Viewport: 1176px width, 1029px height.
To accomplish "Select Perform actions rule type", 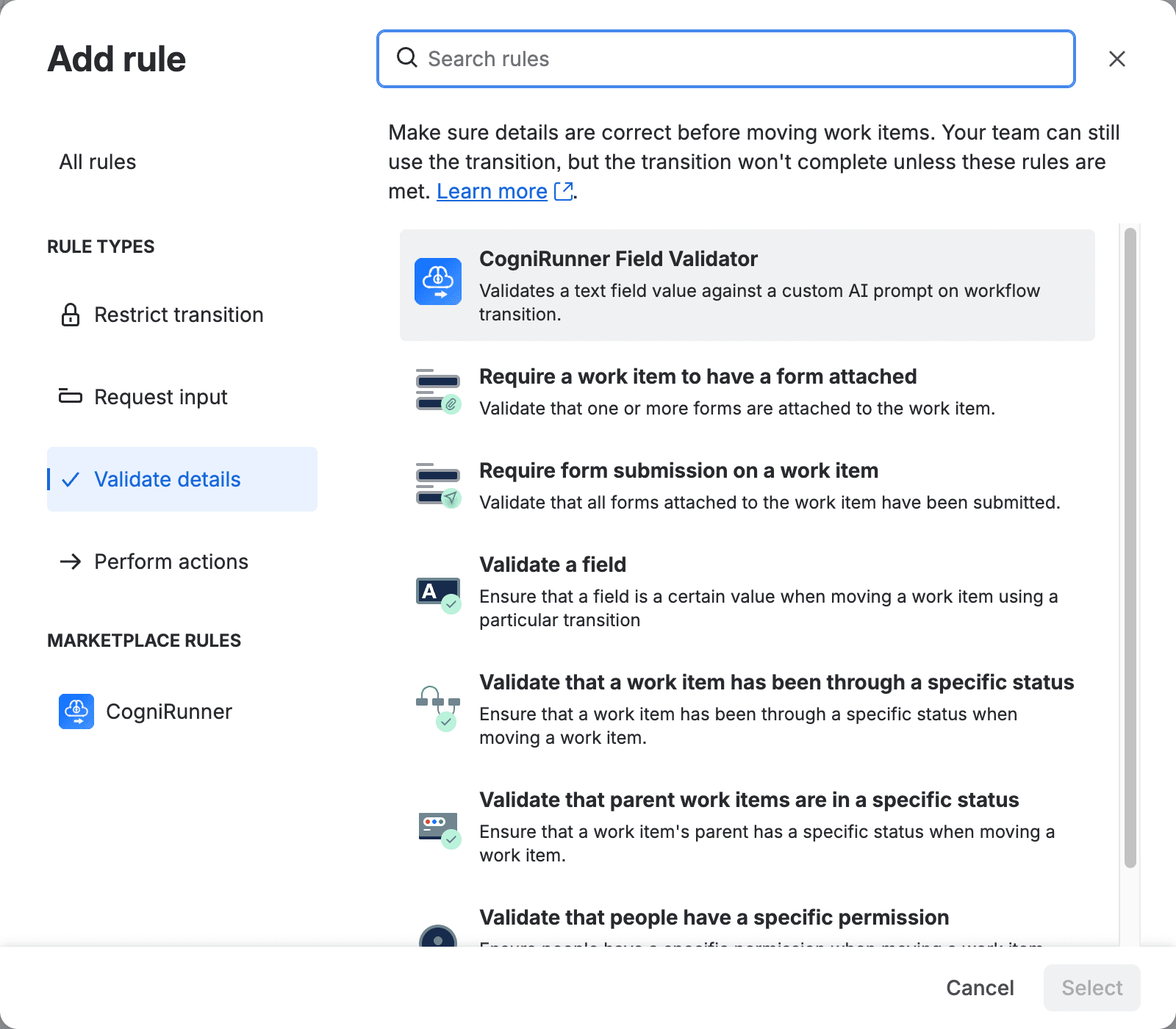I will point(182,562).
